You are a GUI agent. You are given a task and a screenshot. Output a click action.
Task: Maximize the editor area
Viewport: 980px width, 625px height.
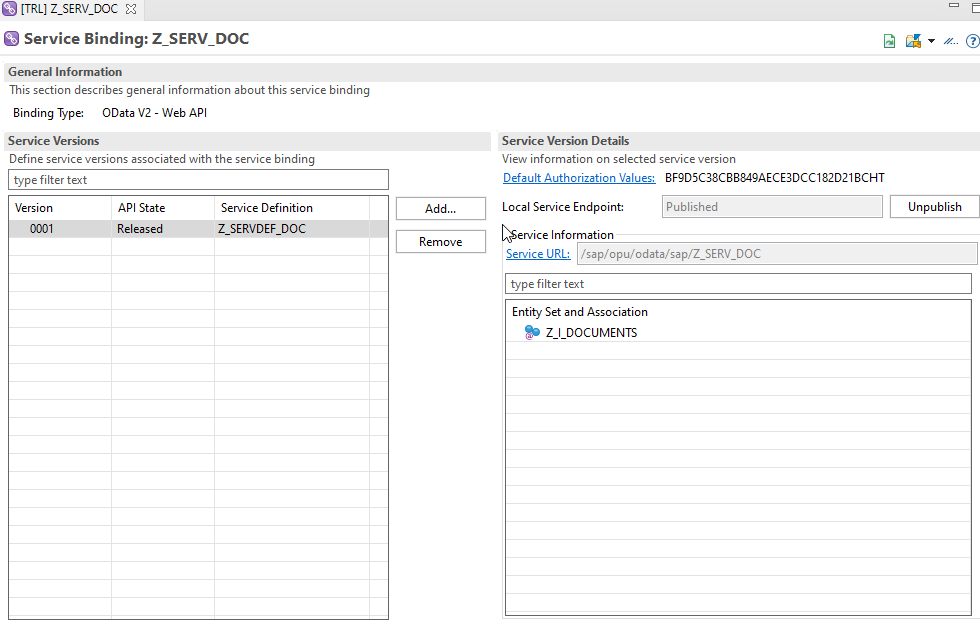point(973,6)
